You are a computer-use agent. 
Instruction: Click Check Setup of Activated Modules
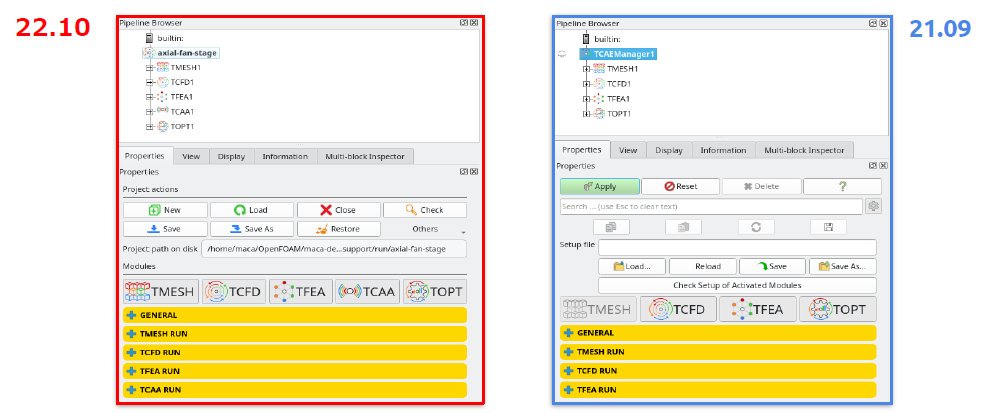pyautogui.click(x=737, y=285)
